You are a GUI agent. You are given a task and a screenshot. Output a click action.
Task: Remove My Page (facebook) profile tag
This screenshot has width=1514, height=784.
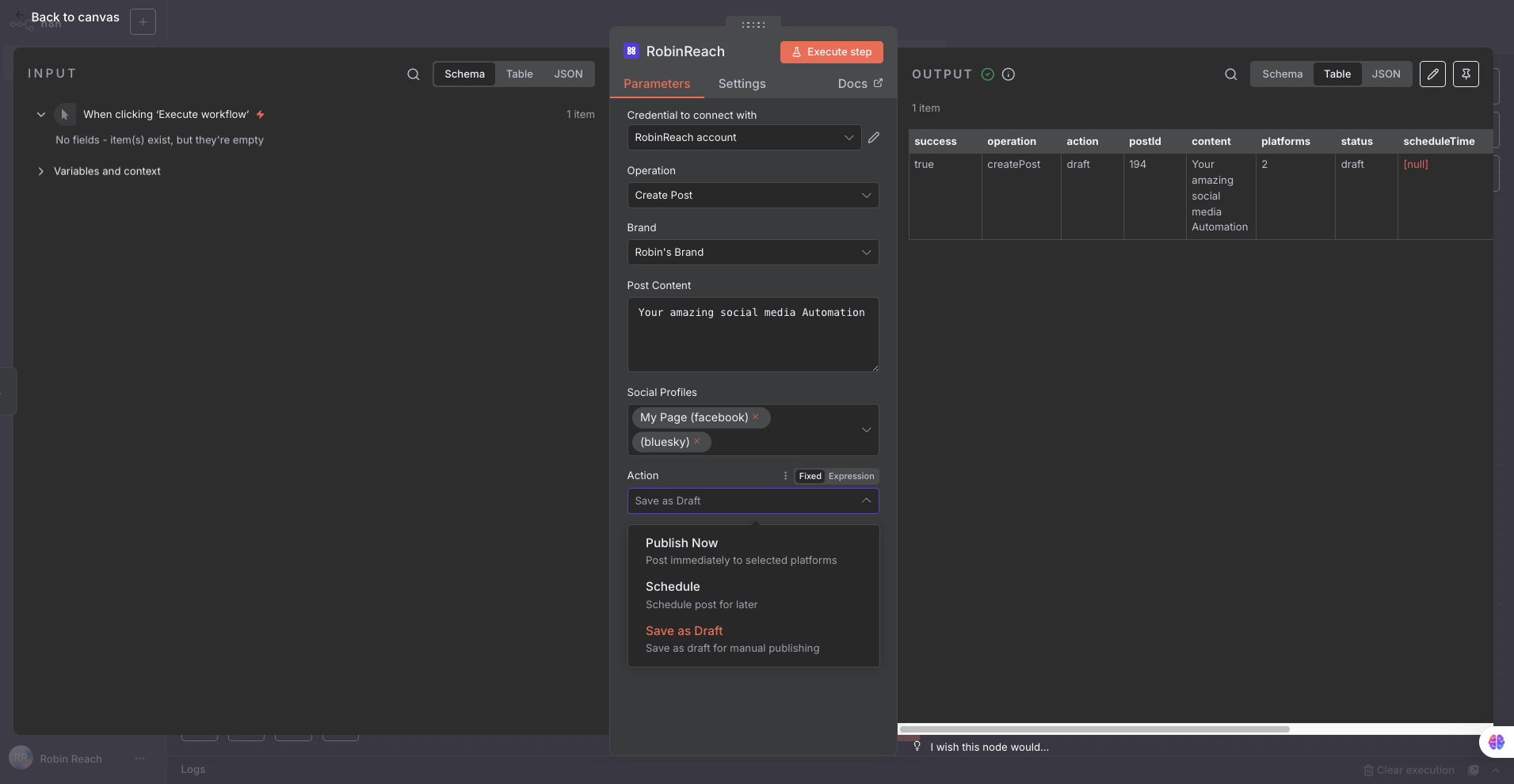pyautogui.click(x=756, y=417)
